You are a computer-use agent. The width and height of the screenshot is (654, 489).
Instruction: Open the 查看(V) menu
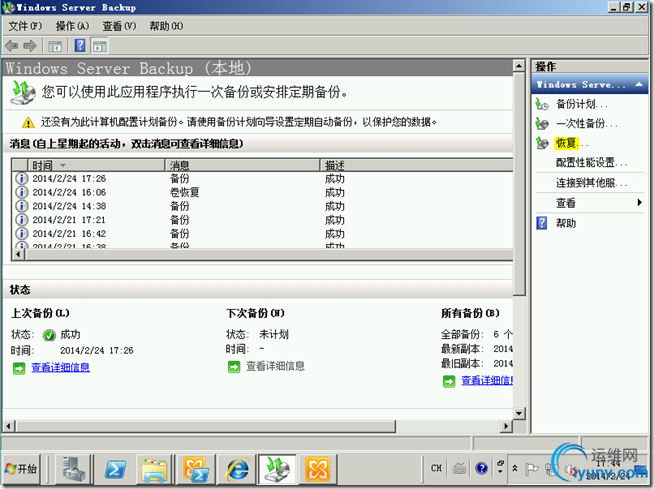[x=119, y=26]
